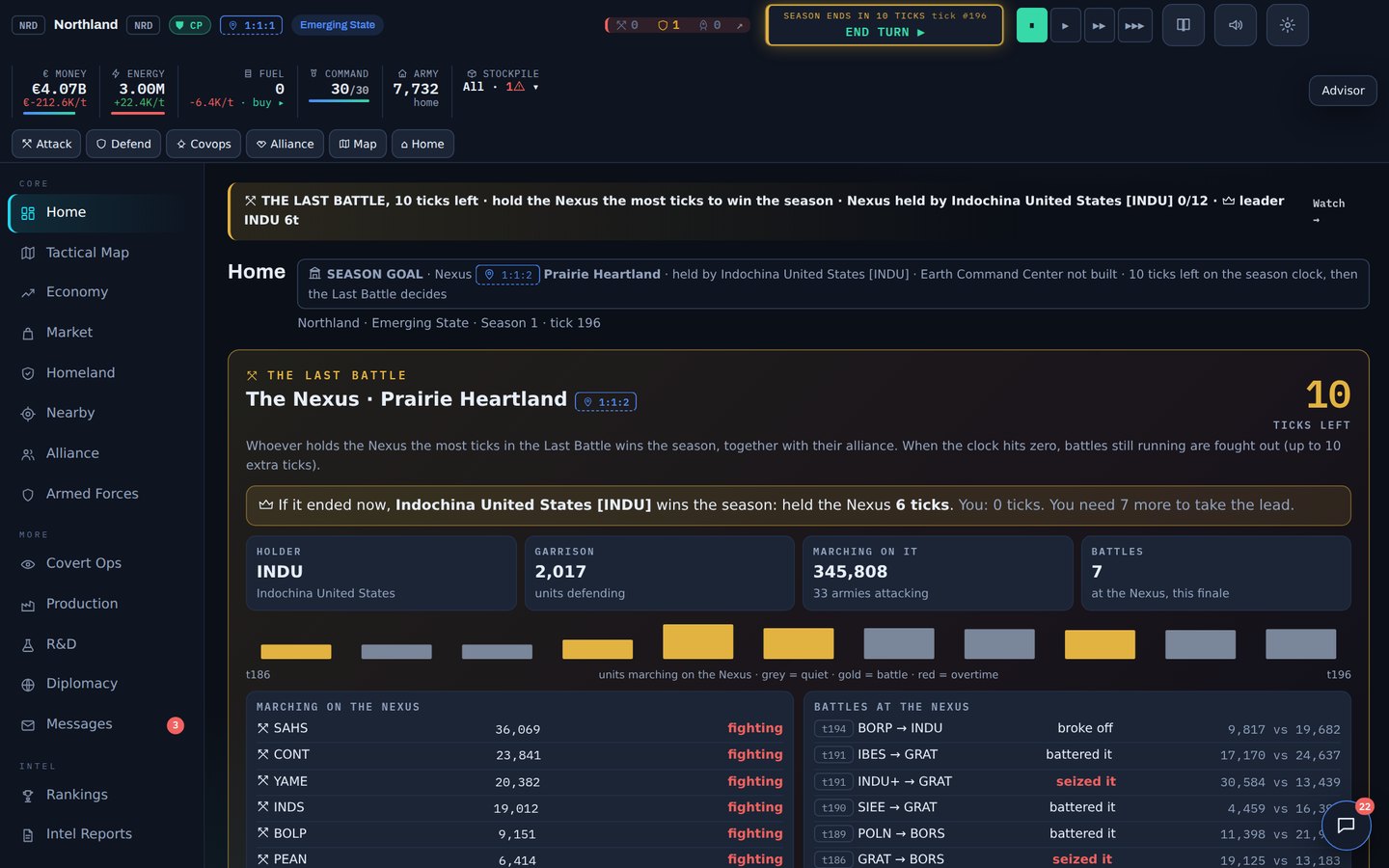Set triple fast-forward speed
Image resolution: width=1389 pixels, height=868 pixels.
click(1134, 25)
